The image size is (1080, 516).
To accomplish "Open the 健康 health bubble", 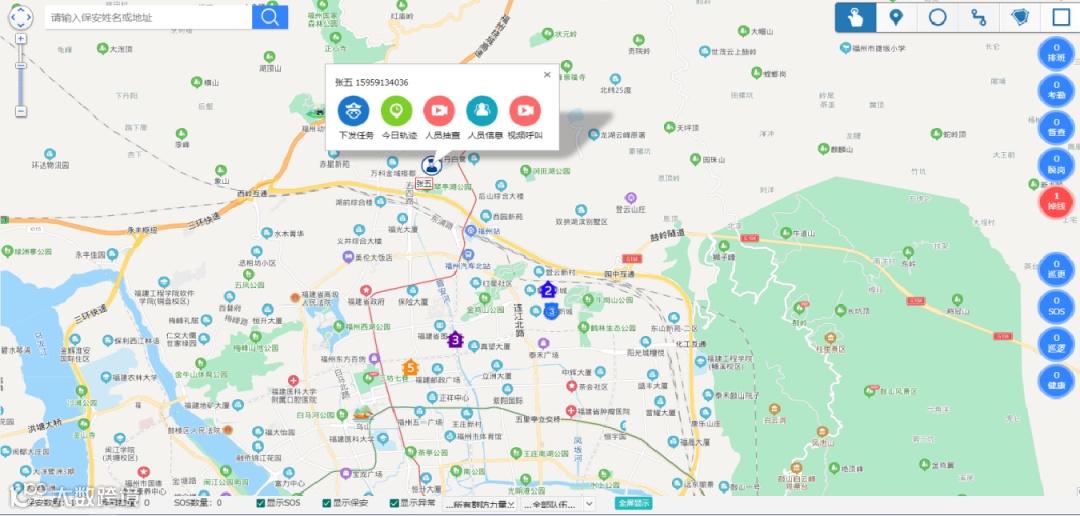I will pyautogui.click(x=1056, y=381).
